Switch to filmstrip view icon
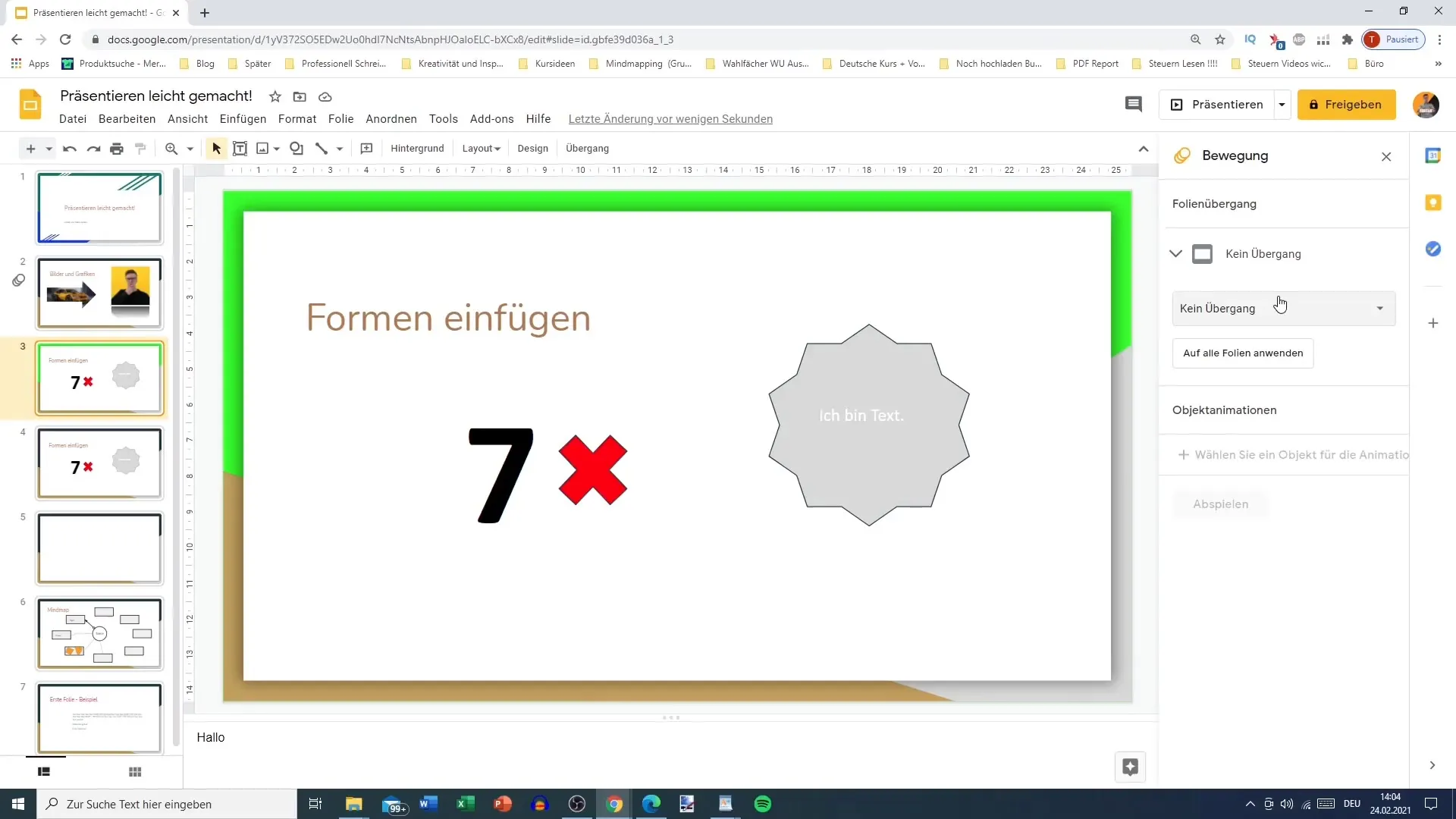This screenshot has width=1456, height=819. click(44, 771)
